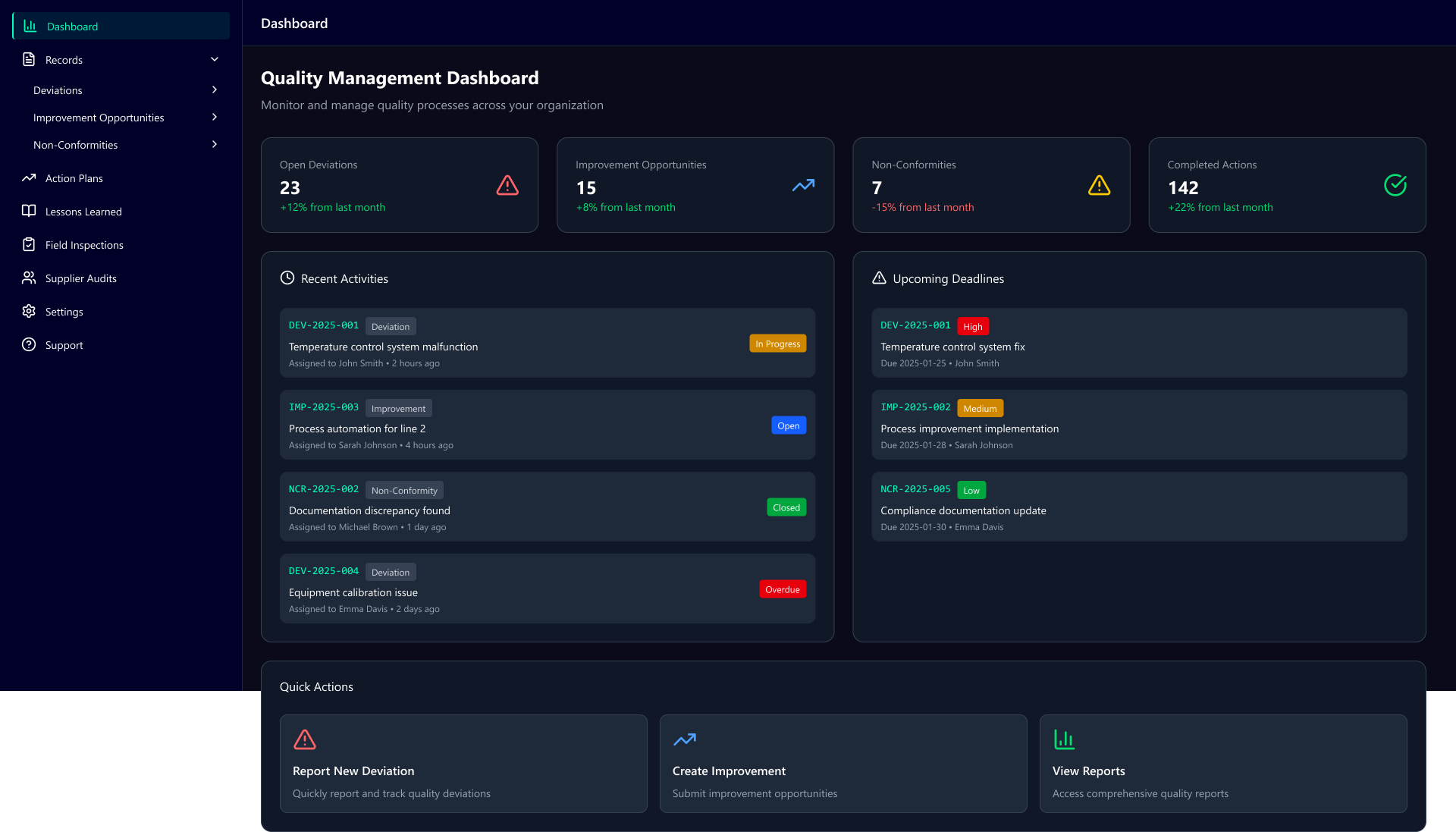The height and width of the screenshot is (832, 1456).
Task: Click the Records document icon
Action: point(29,59)
